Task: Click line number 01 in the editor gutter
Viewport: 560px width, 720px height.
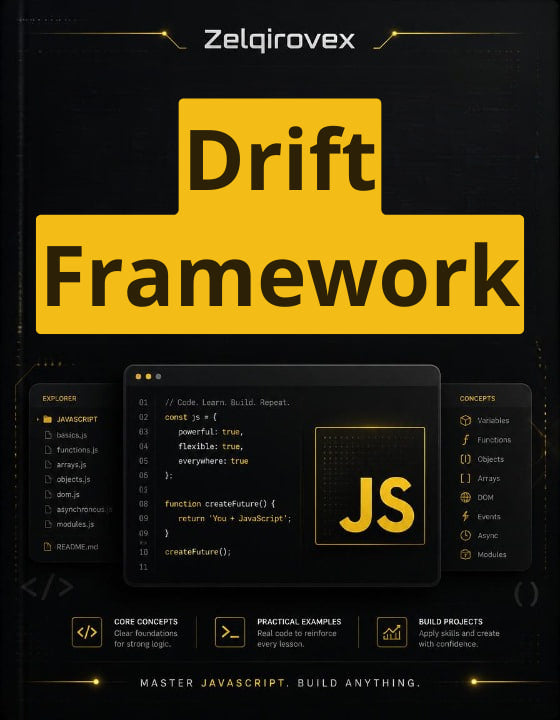Action: click(x=143, y=402)
